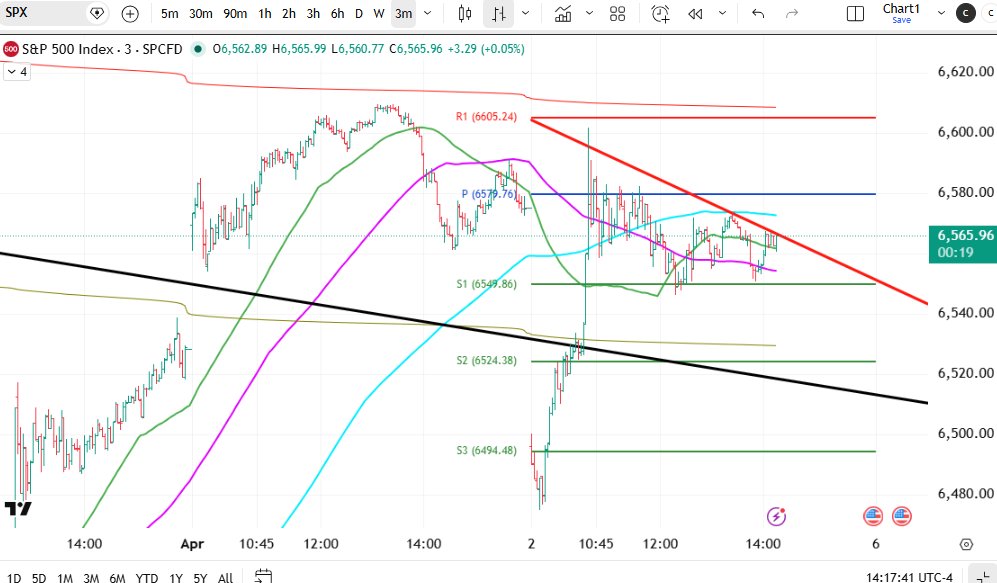
Task: Click the diamond icon beside the SPX symbol
Action: 97,13
